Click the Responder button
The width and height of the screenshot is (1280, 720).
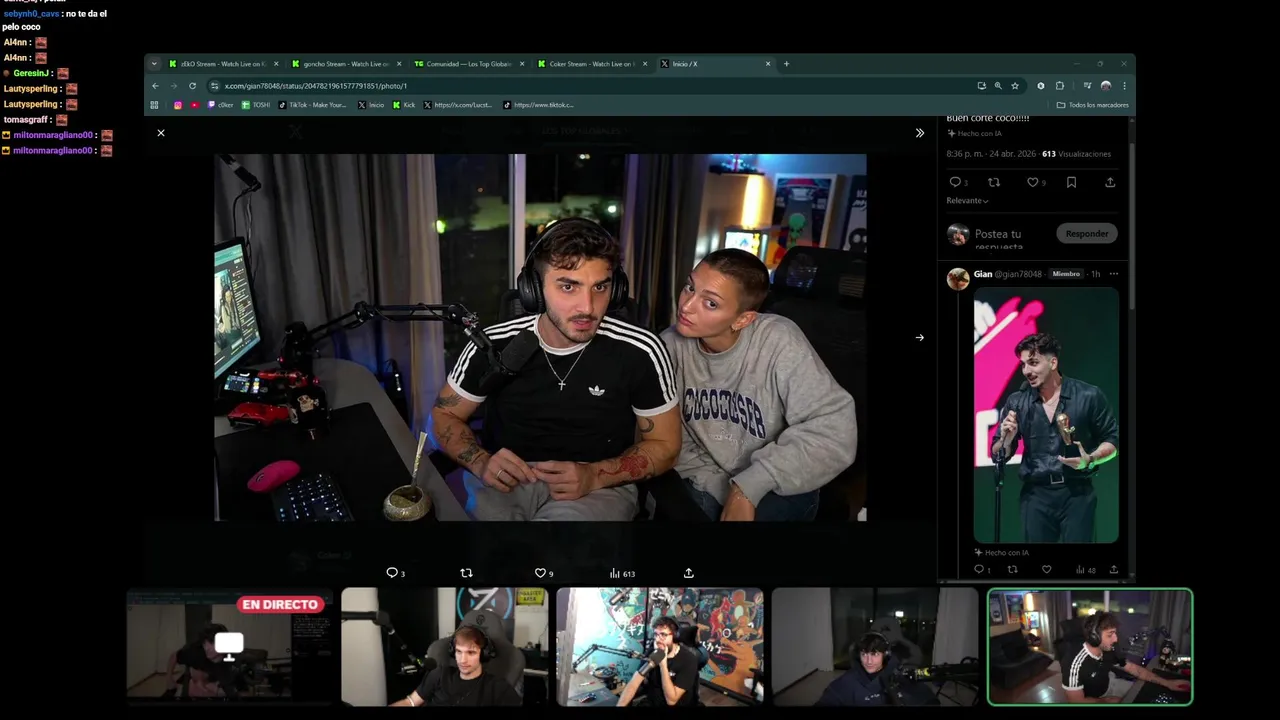[1087, 234]
